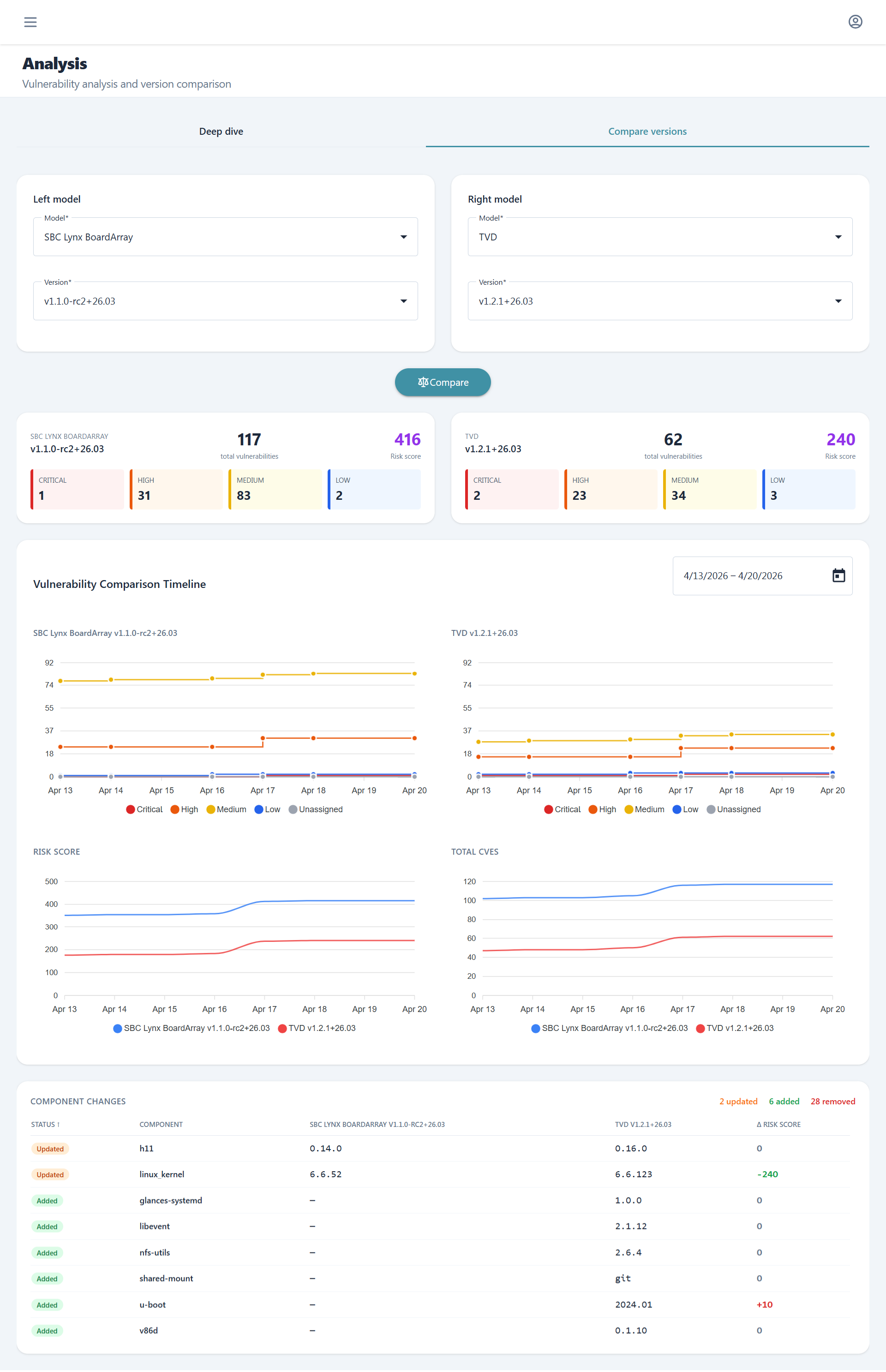Click the Status column sort arrow

tap(58, 1124)
